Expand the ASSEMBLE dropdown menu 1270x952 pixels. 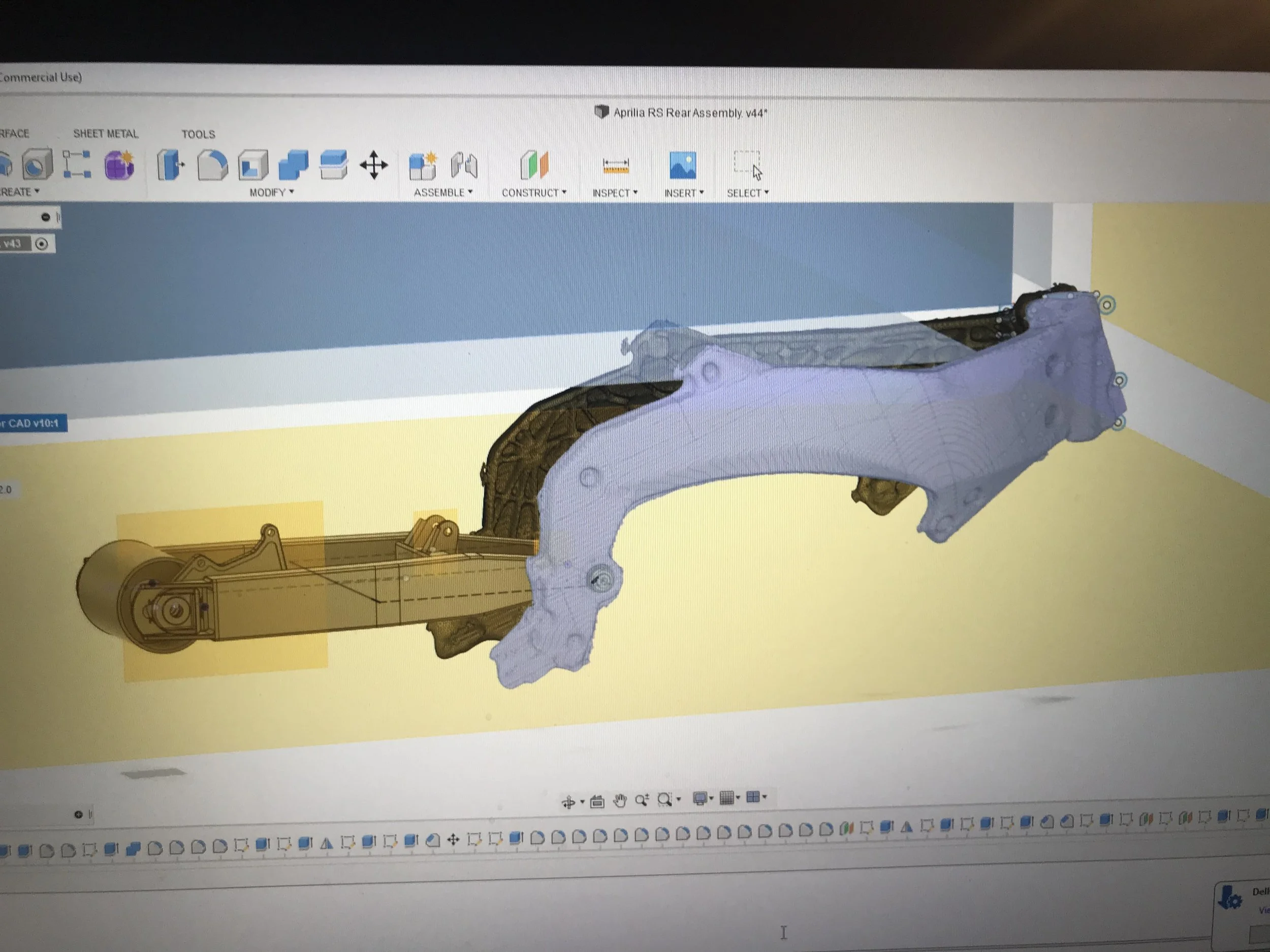[442, 192]
